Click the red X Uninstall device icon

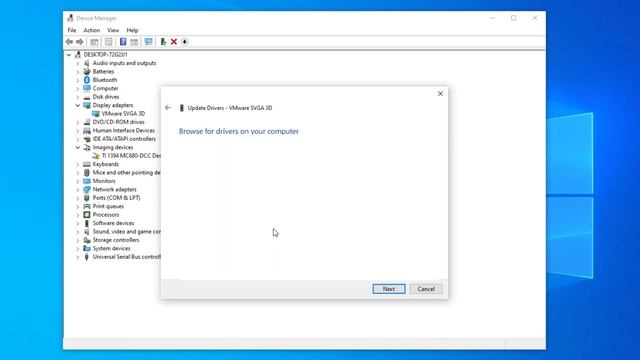174,42
